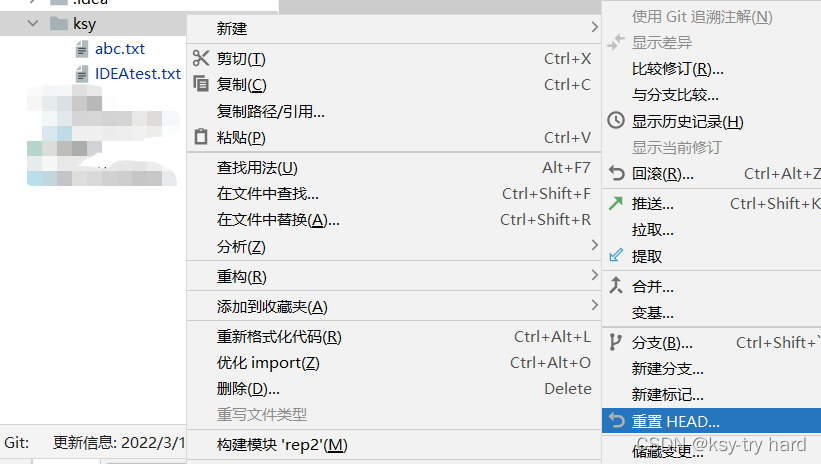Select 构建模块 'rep2'(M) entry
The height and width of the screenshot is (464, 821).
tap(394, 445)
